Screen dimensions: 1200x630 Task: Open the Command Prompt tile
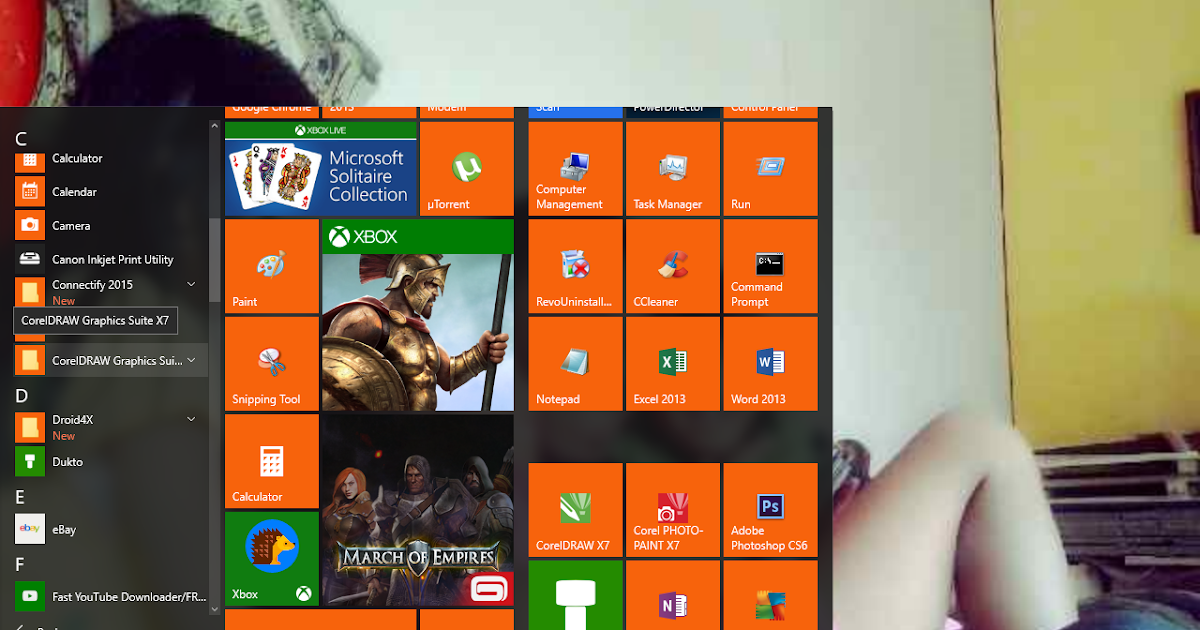(x=770, y=266)
